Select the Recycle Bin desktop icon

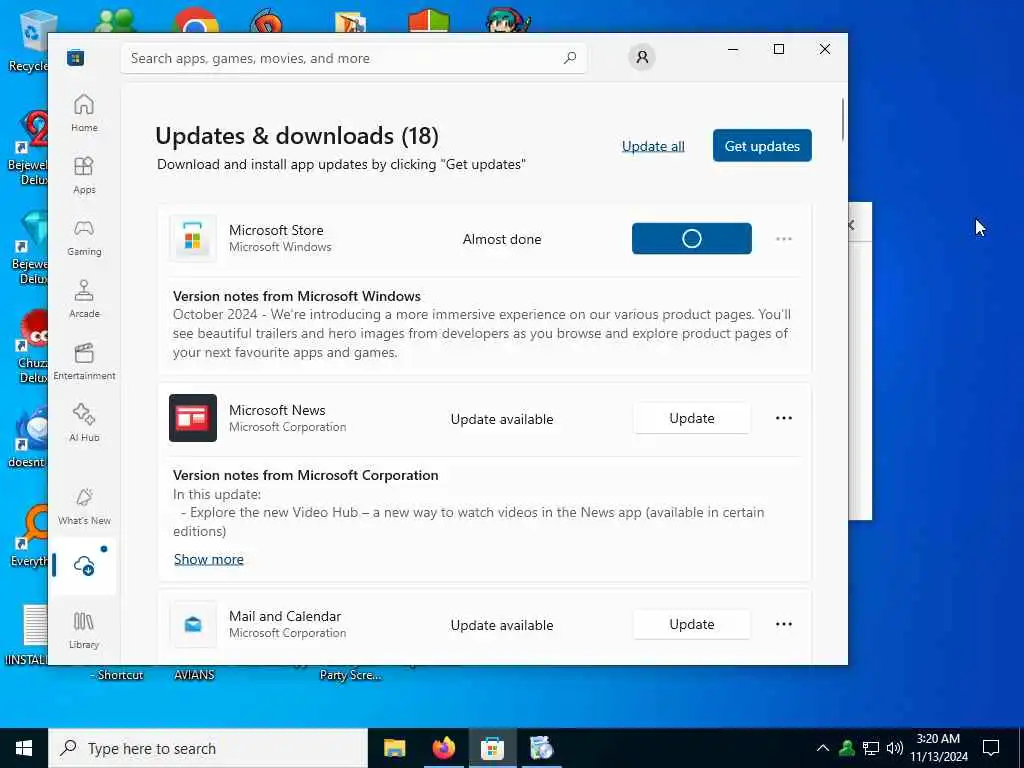pyautogui.click(x=27, y=40)
